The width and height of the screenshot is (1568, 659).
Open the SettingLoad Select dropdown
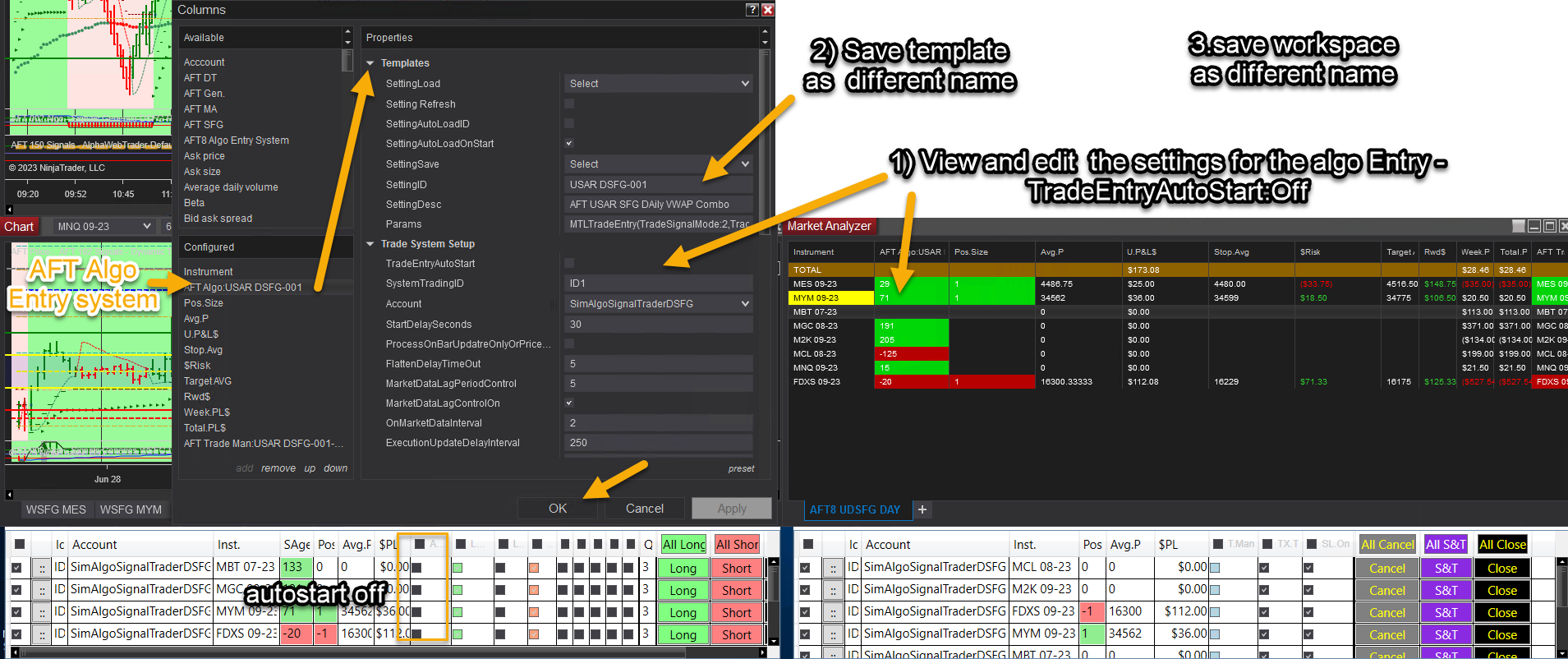[x=659, y=84]
